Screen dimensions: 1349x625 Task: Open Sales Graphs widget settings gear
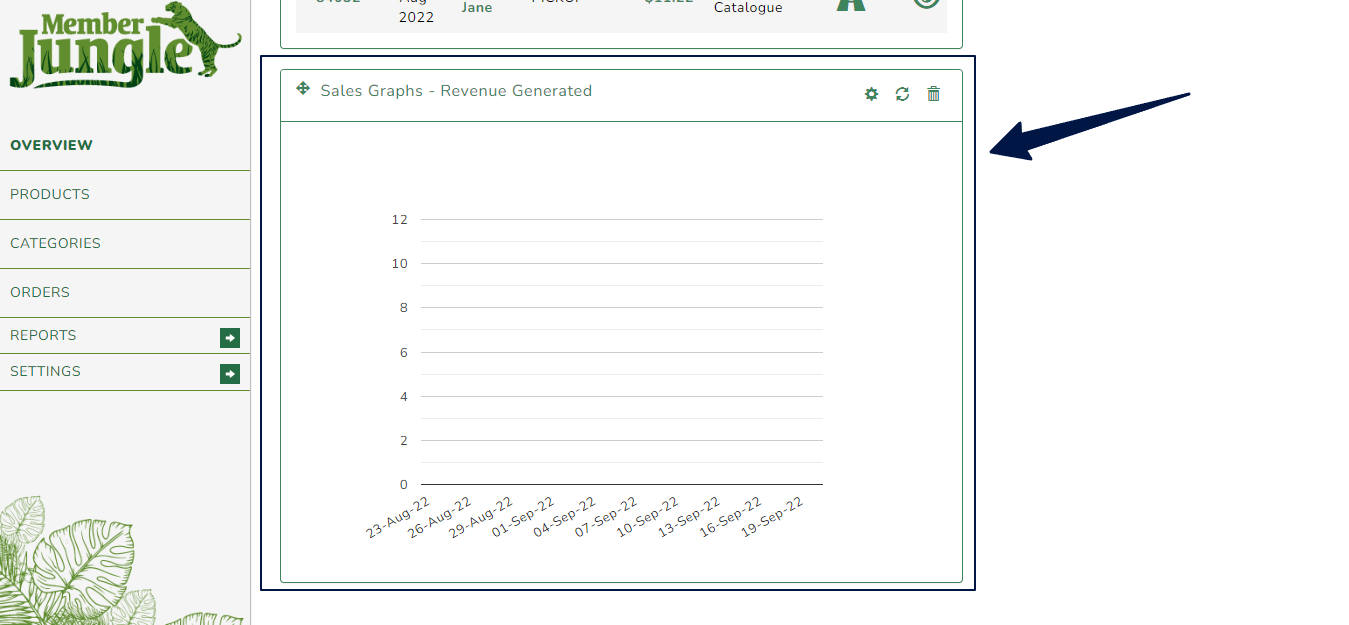click(x=871, y=94)
